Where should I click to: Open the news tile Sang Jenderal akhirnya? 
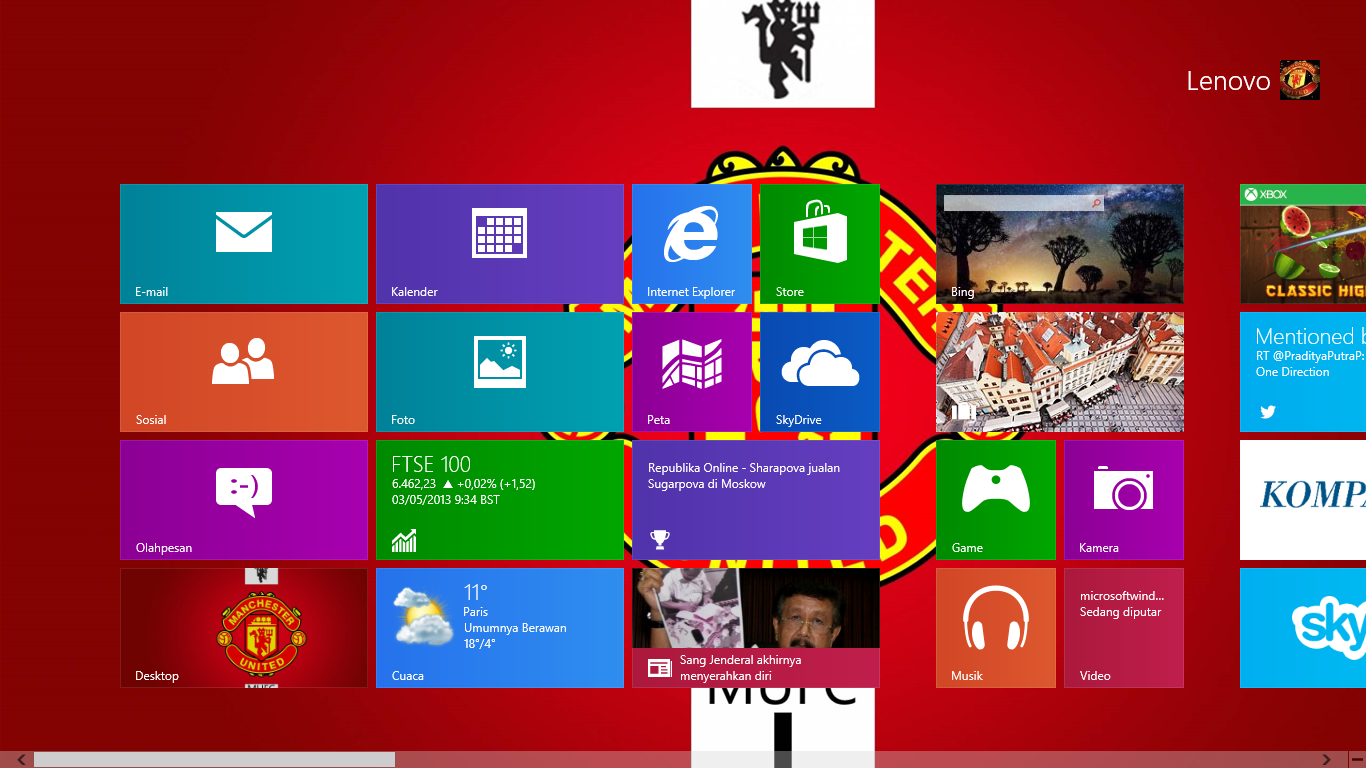pyautogui.click(x=756, y=628)
